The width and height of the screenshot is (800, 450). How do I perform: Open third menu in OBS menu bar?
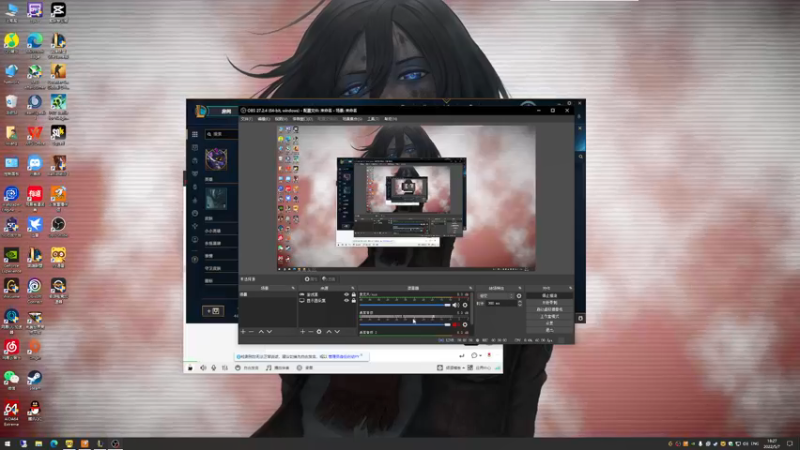point(281,119)
